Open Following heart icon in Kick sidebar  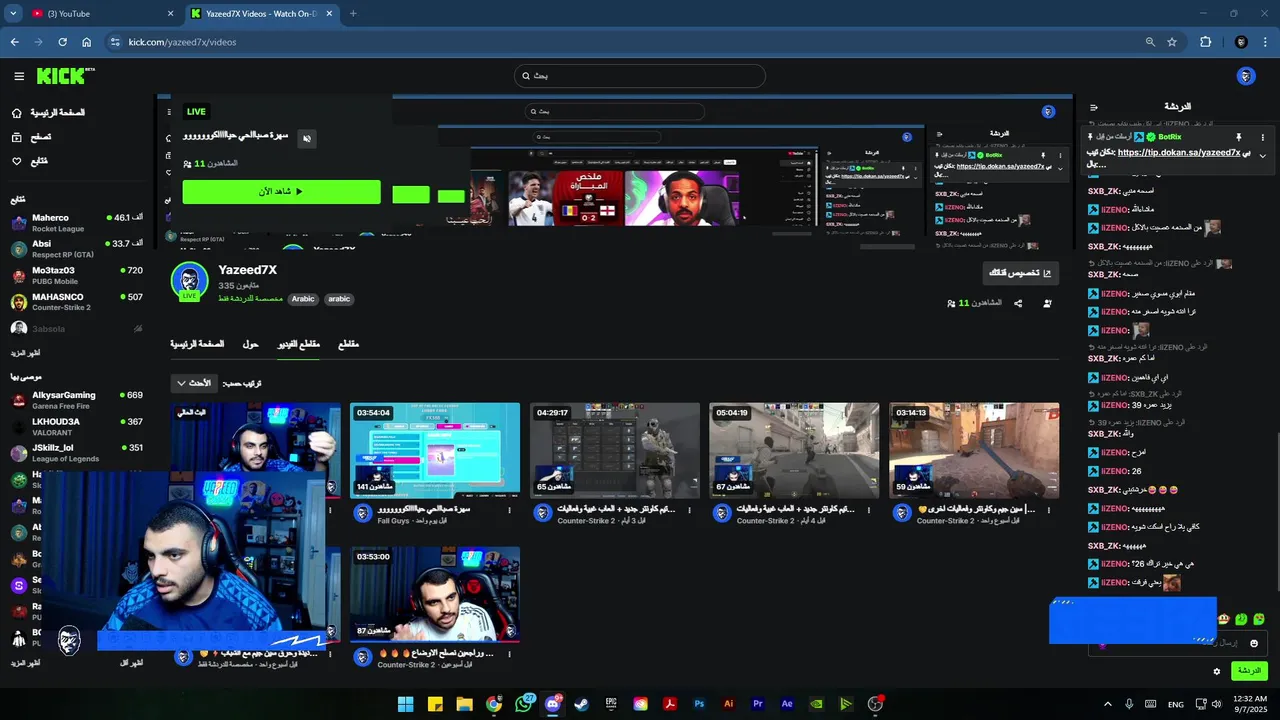point(17,161)
